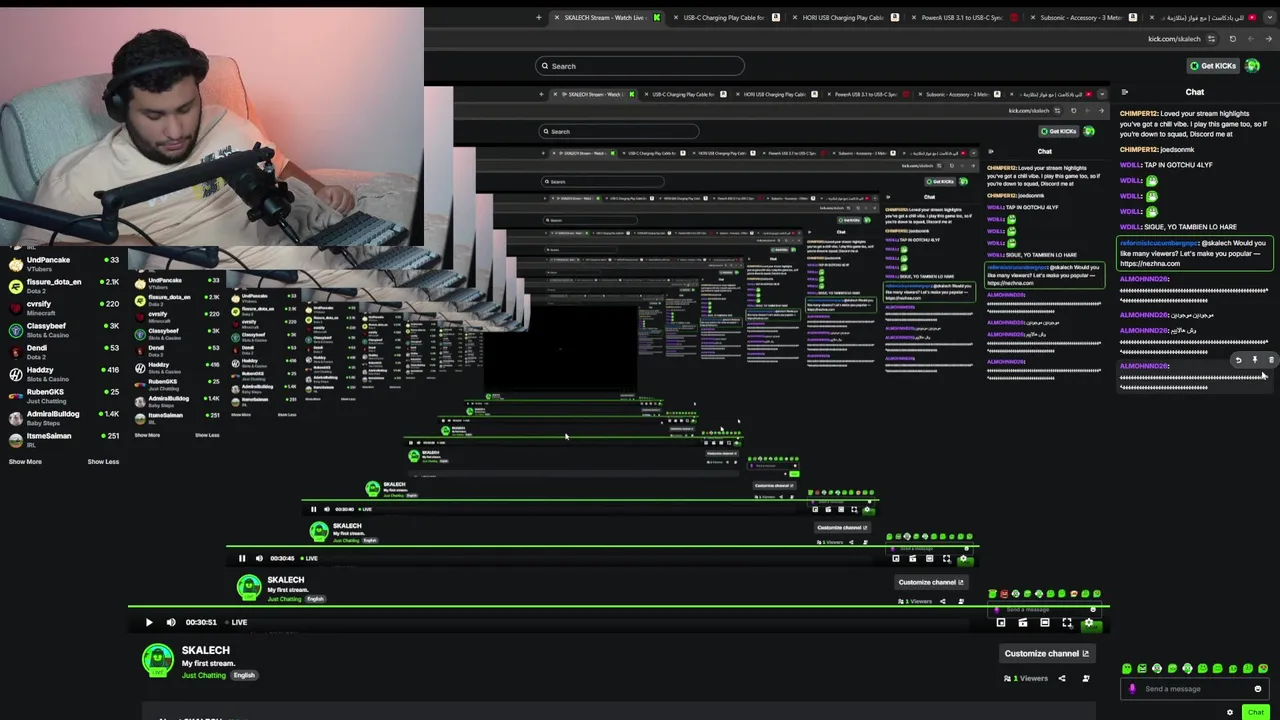Collapse the list with leftmost Show Less
Viewport: 1280px width, 720px height.
[103, 462]
